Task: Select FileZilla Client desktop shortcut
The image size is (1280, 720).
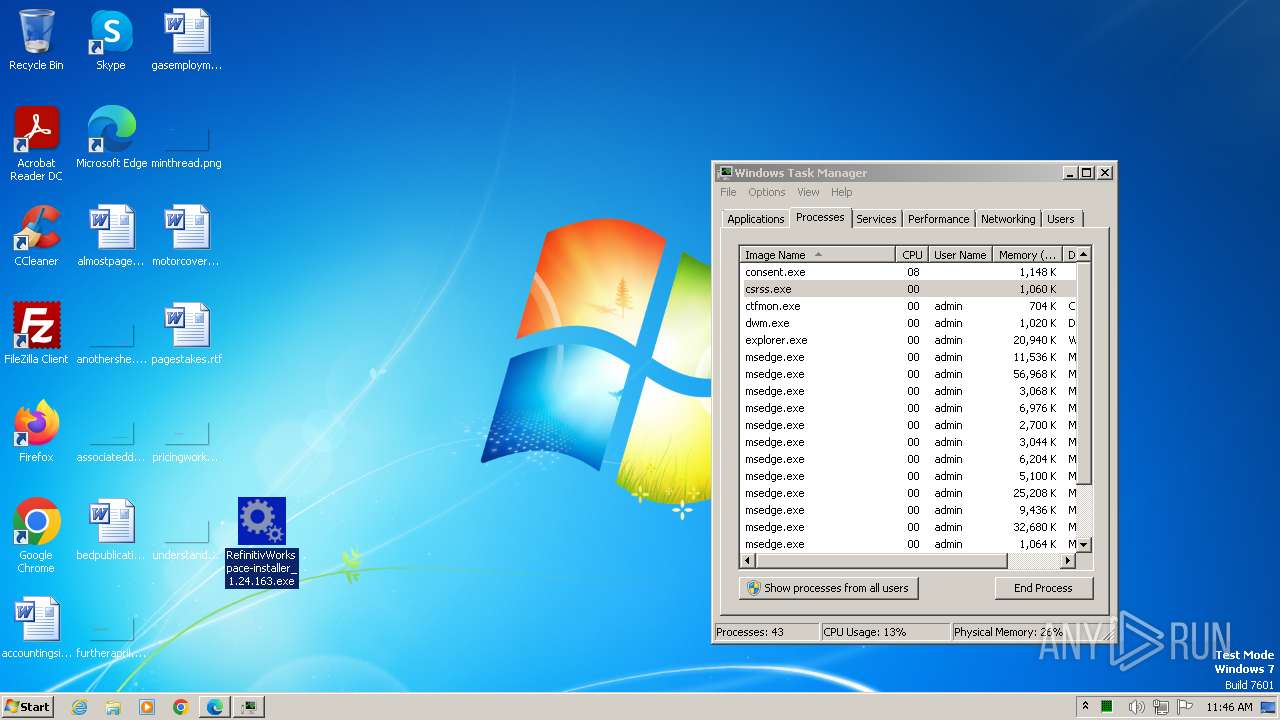Action: point(36,333)
